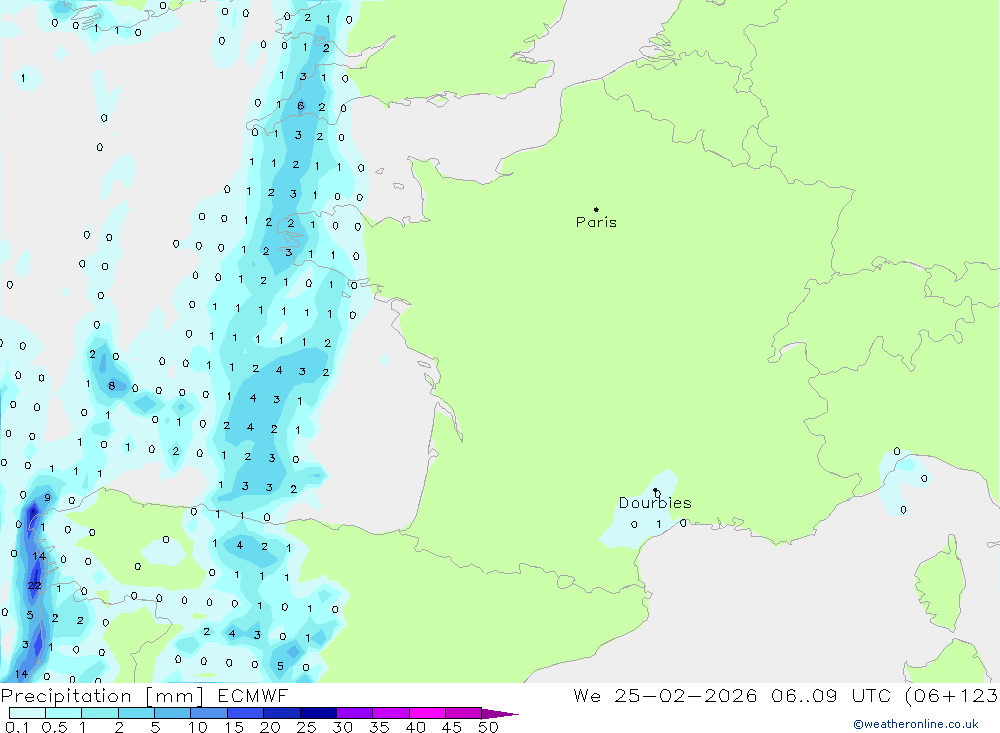Pick the 20–25 mm dark blue swatch
This screenshot has height=733, width=1000.
click(281, 713)
